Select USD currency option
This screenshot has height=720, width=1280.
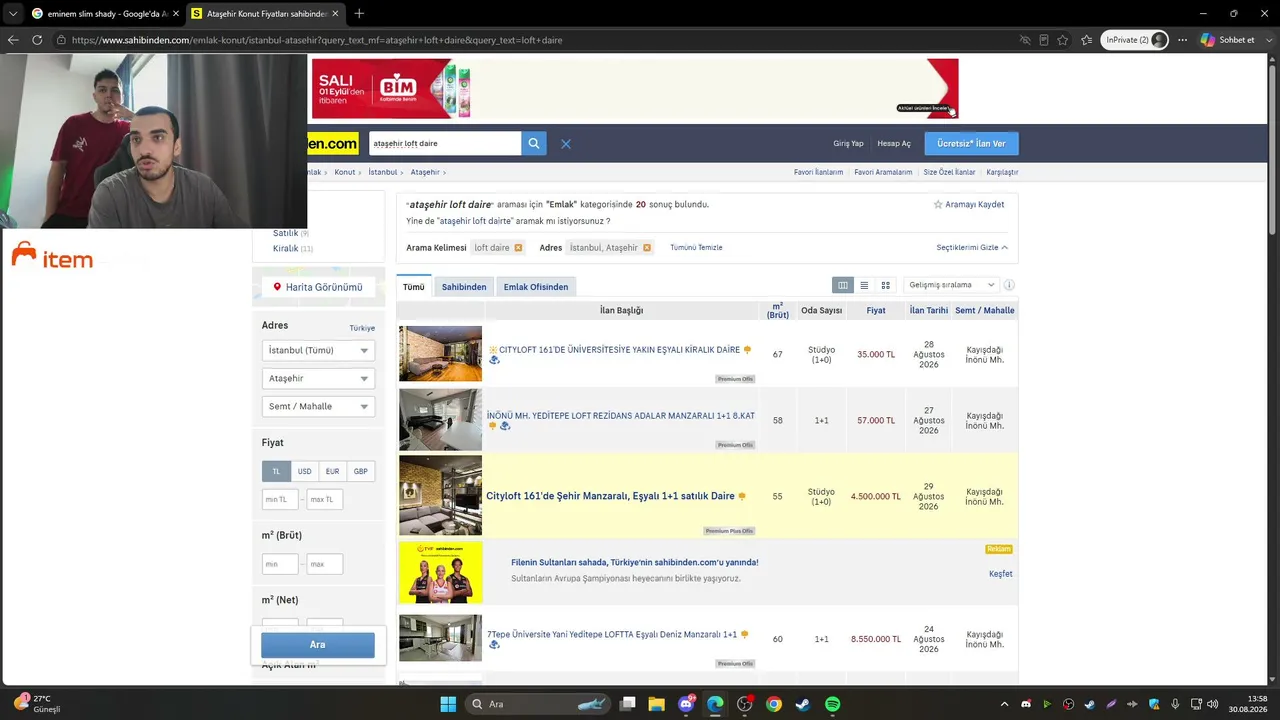click(304, 471)
